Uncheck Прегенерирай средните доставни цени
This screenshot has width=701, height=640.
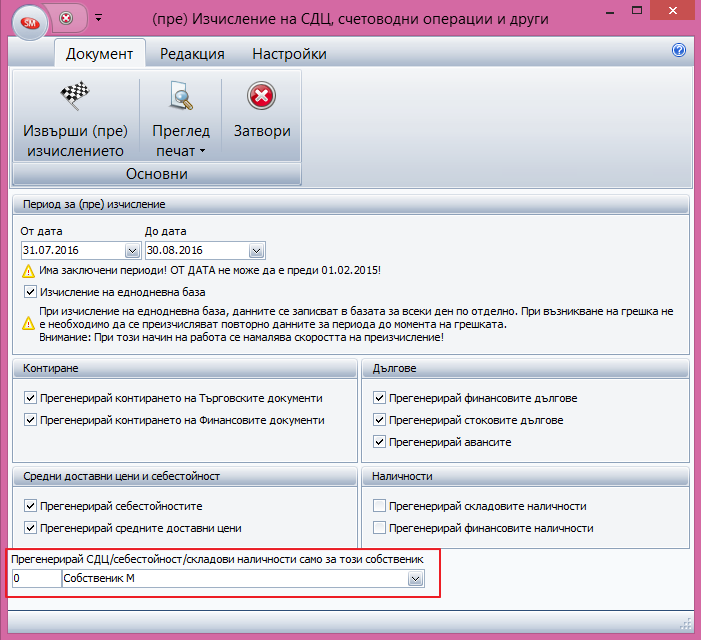pyautogui.click(x=30, y=528)
